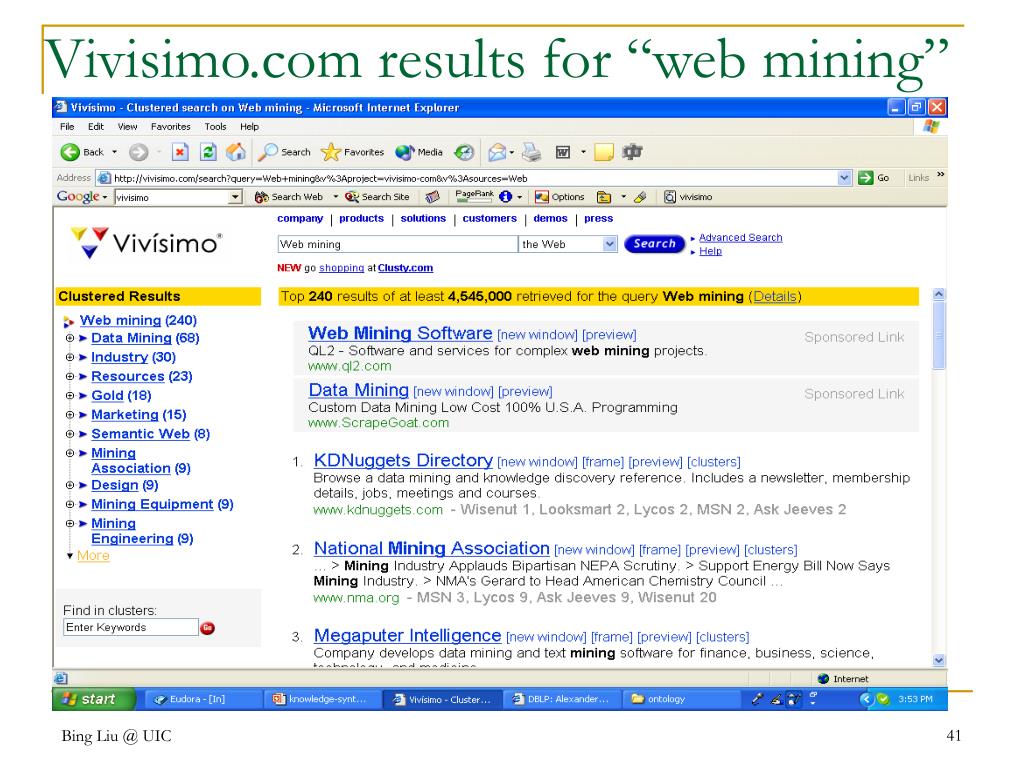Click the address bar URL field
The image size is (1024, 768).
(x=474, y=178)
